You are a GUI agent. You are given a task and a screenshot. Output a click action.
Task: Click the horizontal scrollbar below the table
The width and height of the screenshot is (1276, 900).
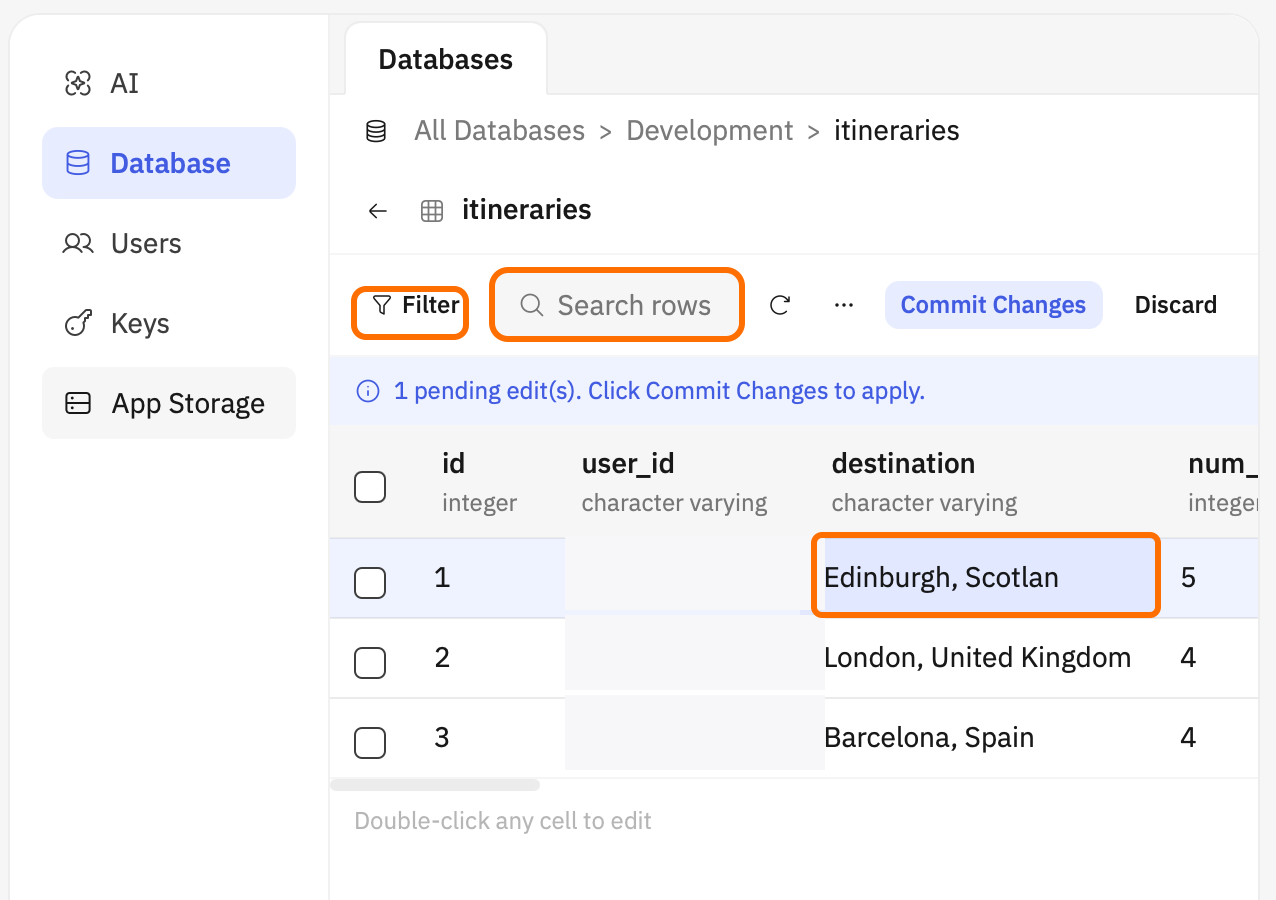435,785
